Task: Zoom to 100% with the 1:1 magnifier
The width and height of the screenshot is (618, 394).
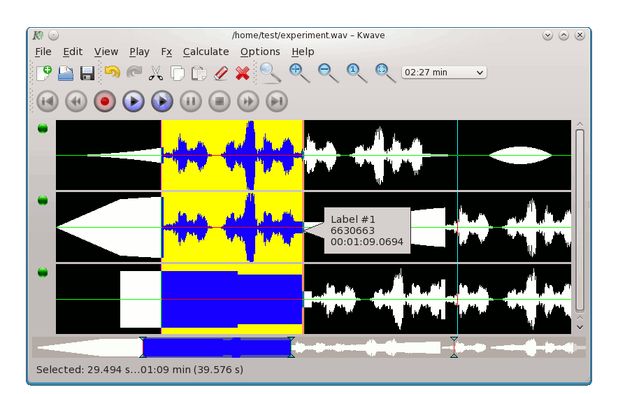Action: pos(357,73)
